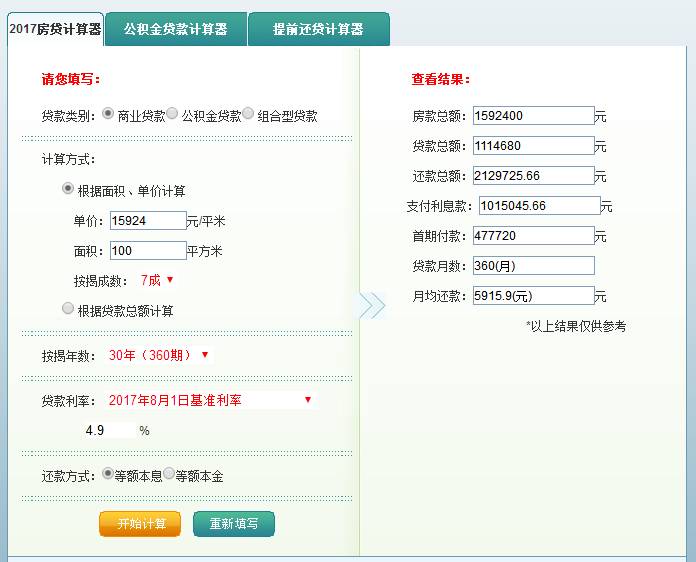The height and width of the screenshot is (562, 696).
Task: Select 等额本息 repayment method
Action: coord(107,473)
